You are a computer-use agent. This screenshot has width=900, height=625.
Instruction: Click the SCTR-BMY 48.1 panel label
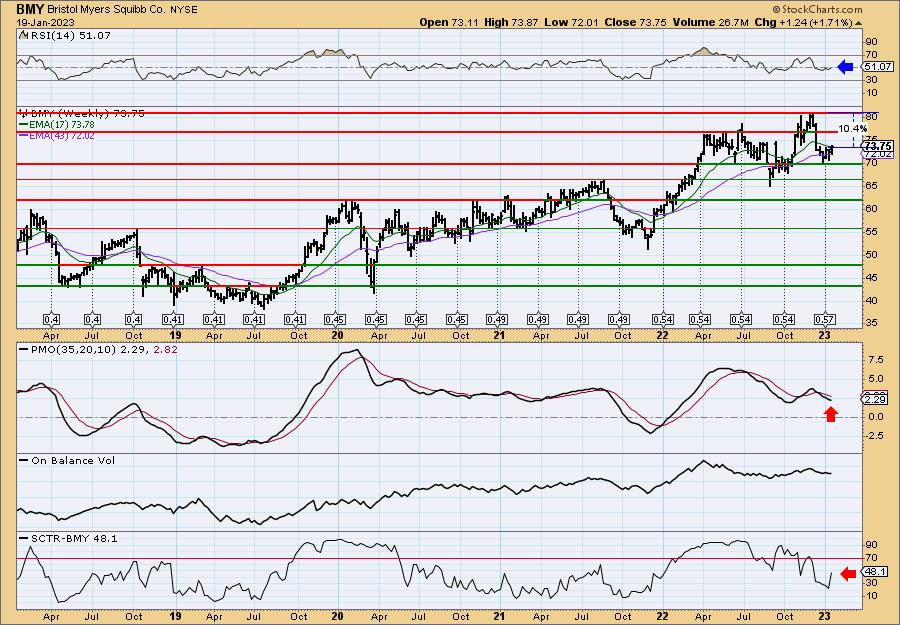(x=68, y=538)
